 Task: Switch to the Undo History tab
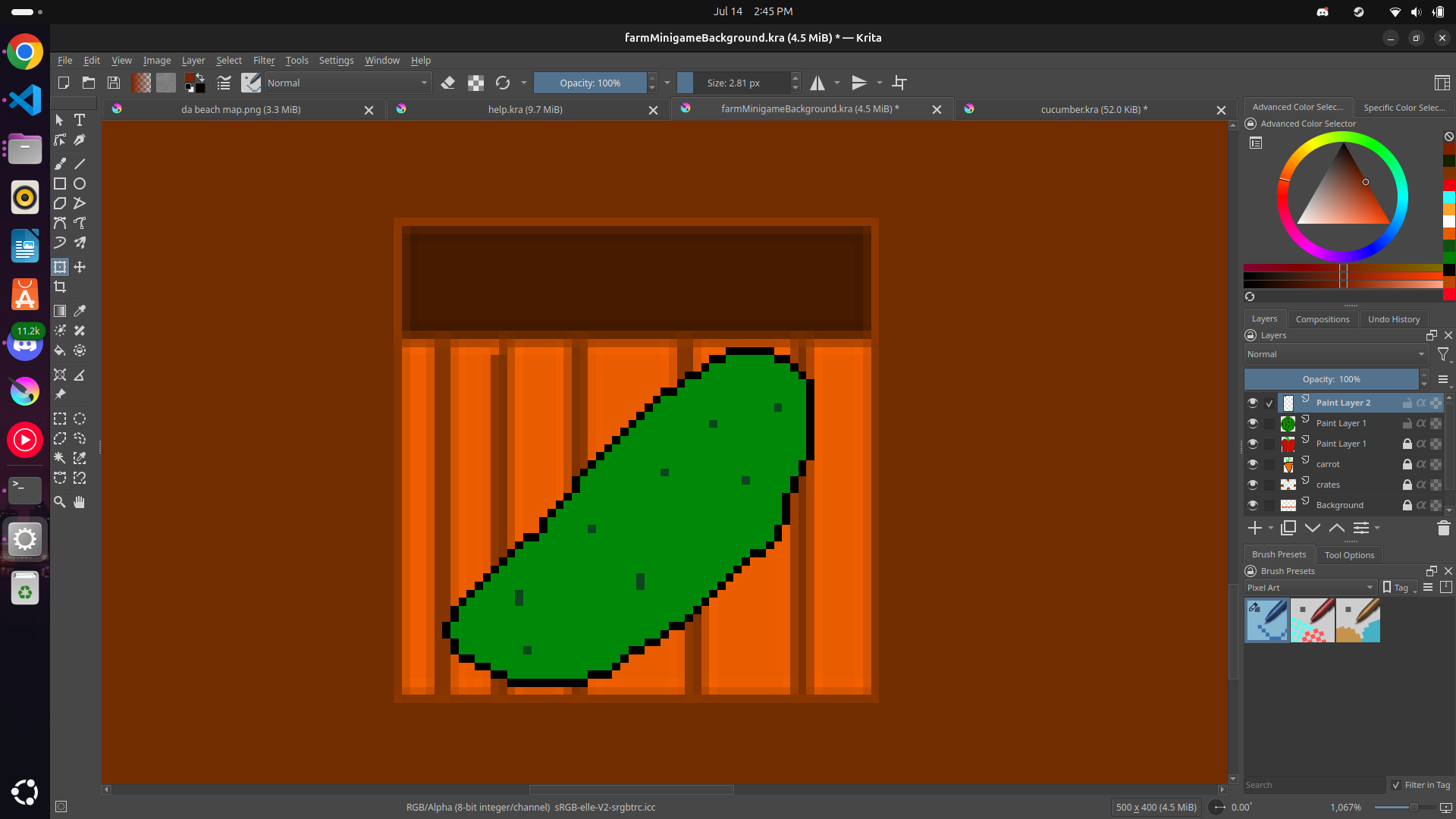coord(1393,319)
